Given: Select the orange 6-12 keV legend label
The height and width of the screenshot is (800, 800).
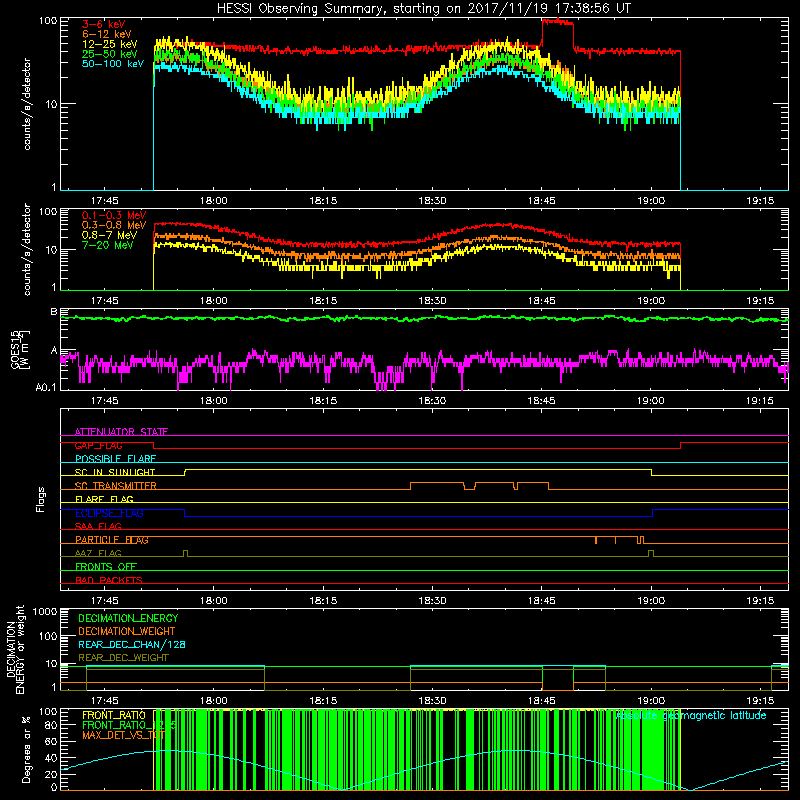Looking at the screenshot, I should coord(107,34).
